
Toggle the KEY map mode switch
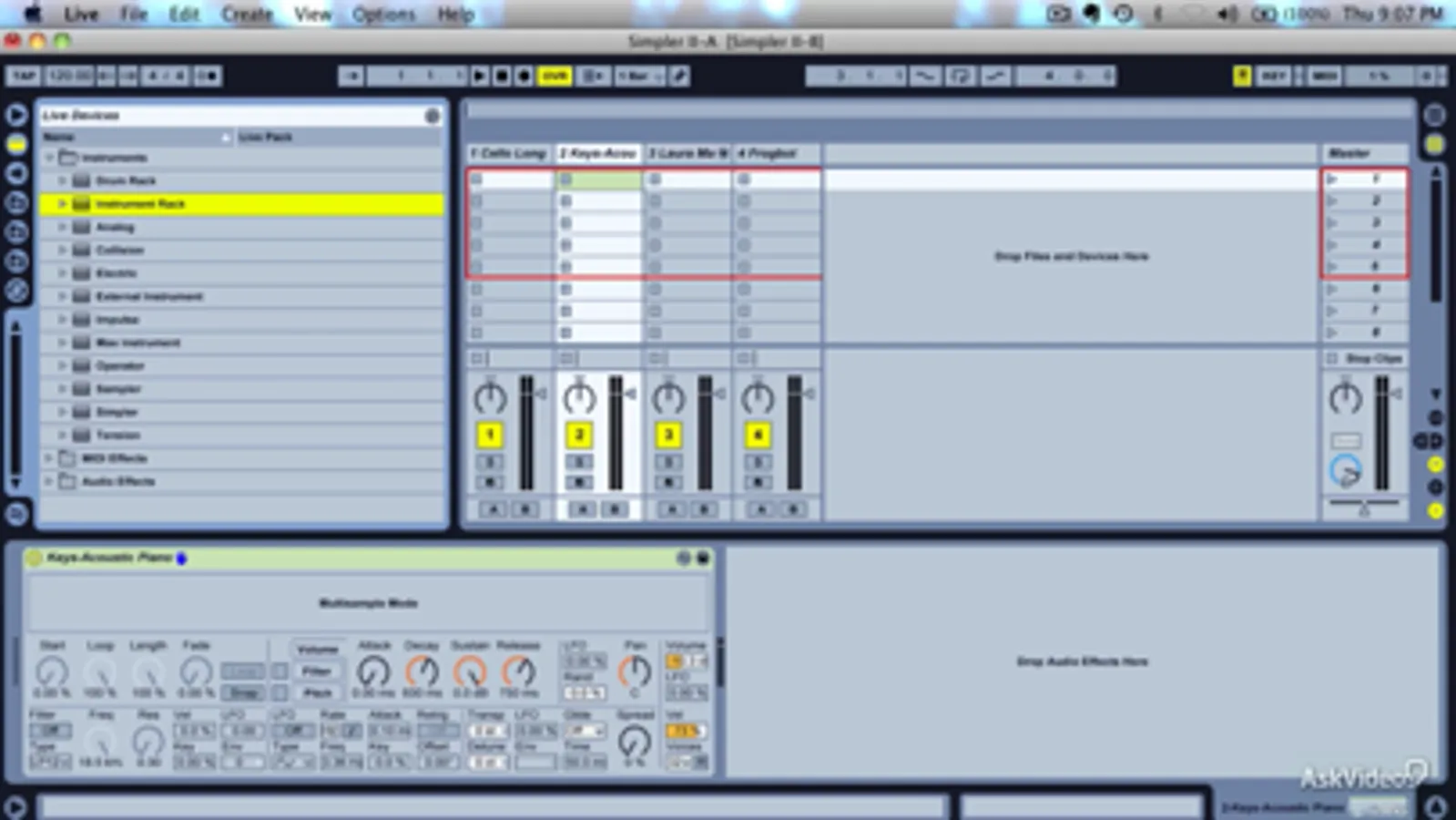point(1273,77)
